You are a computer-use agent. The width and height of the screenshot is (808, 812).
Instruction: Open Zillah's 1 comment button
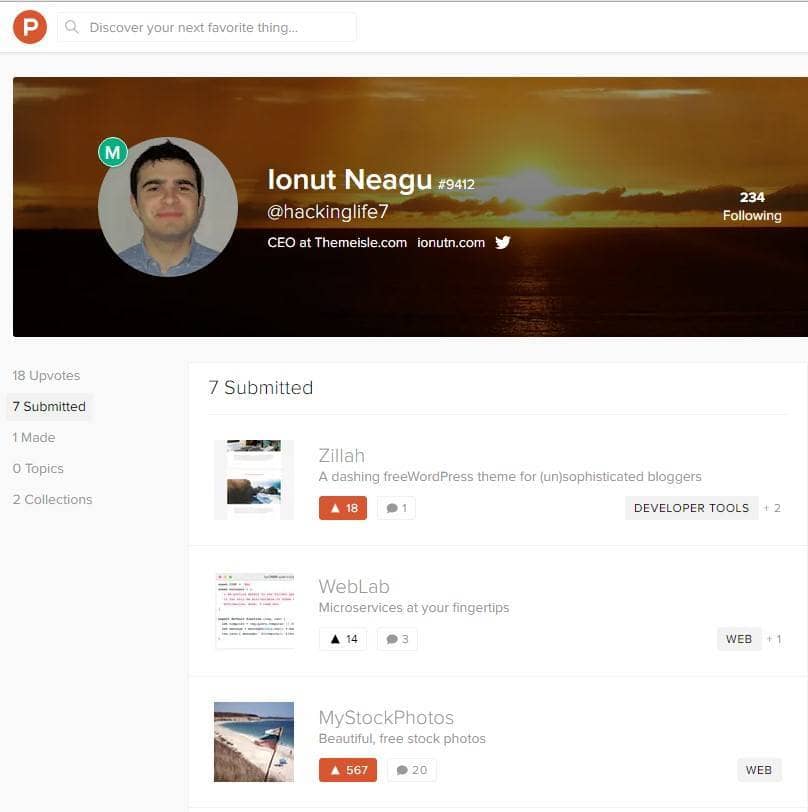396,508
